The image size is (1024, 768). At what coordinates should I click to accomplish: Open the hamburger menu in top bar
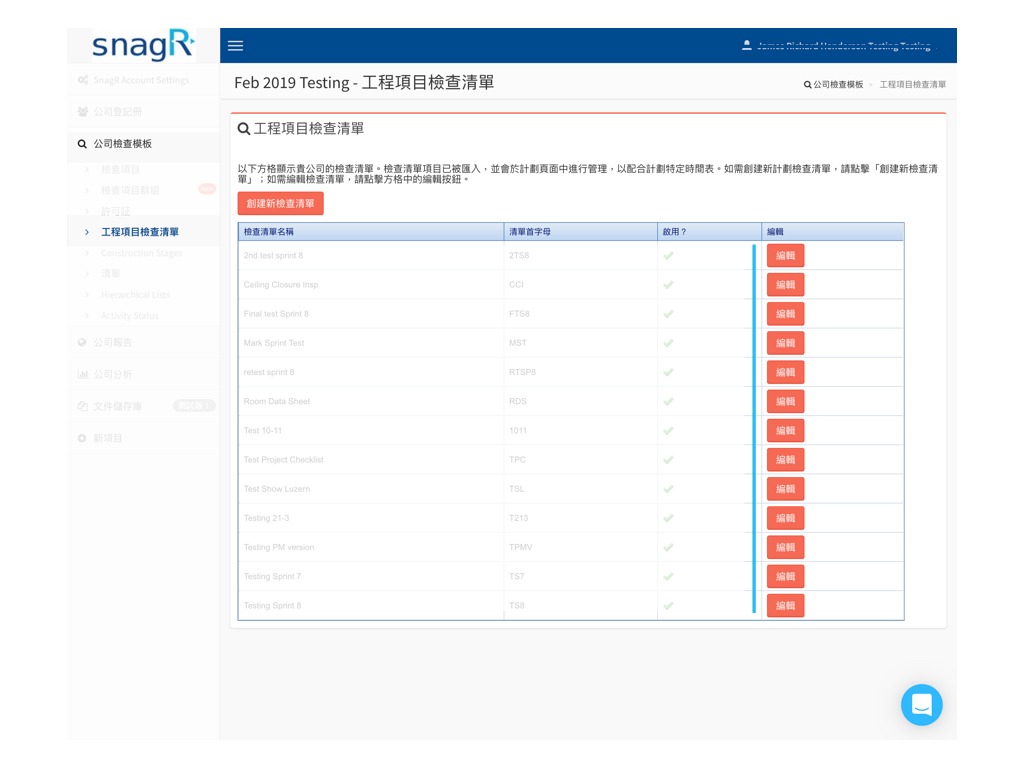tap(235, 46)
